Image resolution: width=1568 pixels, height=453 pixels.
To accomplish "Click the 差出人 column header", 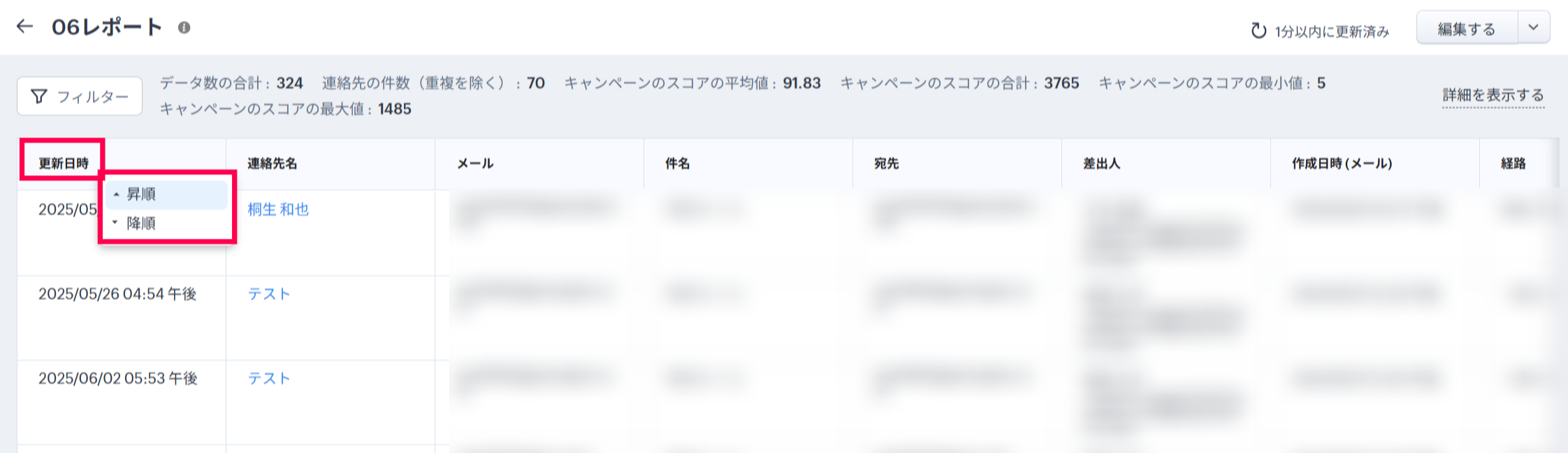I will point(1101,163).
